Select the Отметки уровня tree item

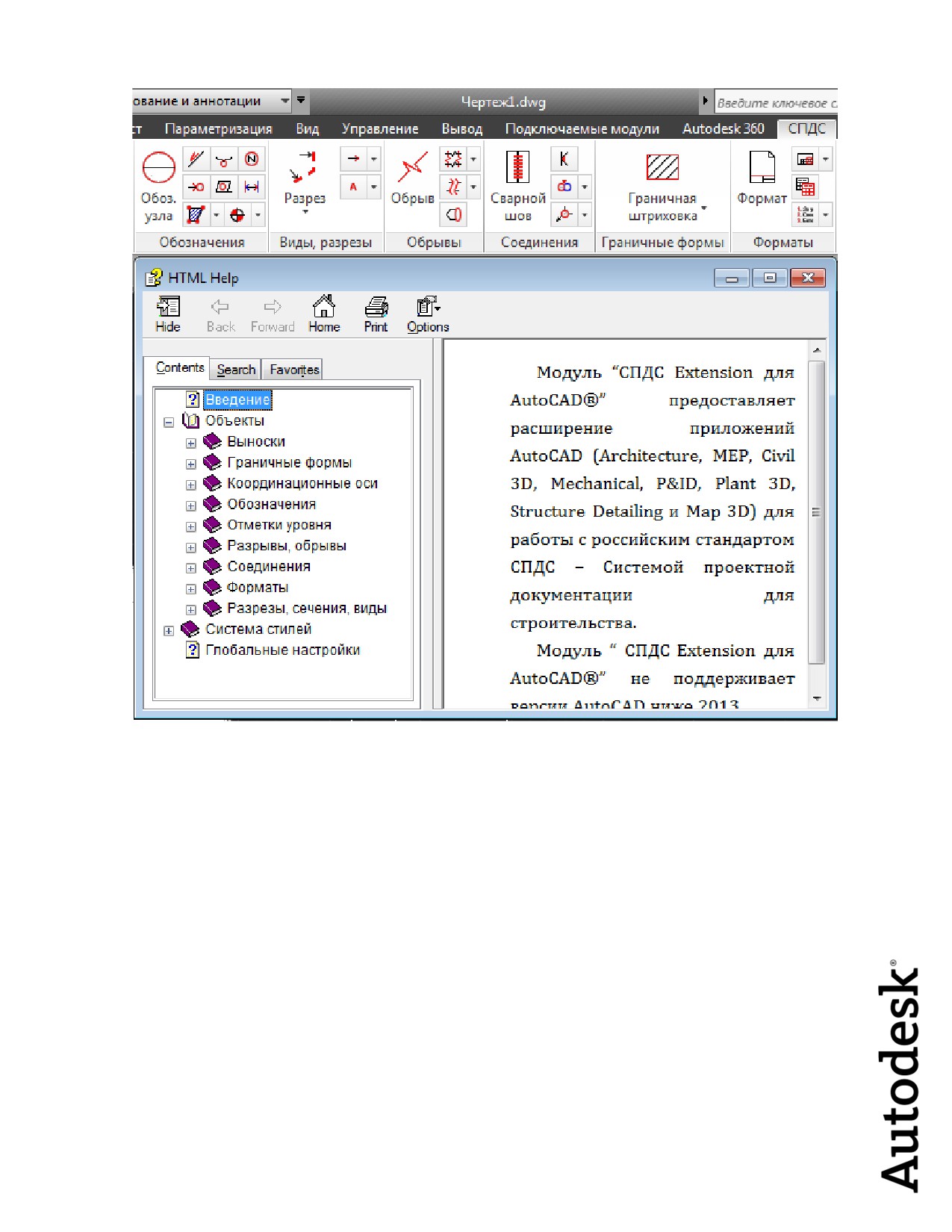279,525
